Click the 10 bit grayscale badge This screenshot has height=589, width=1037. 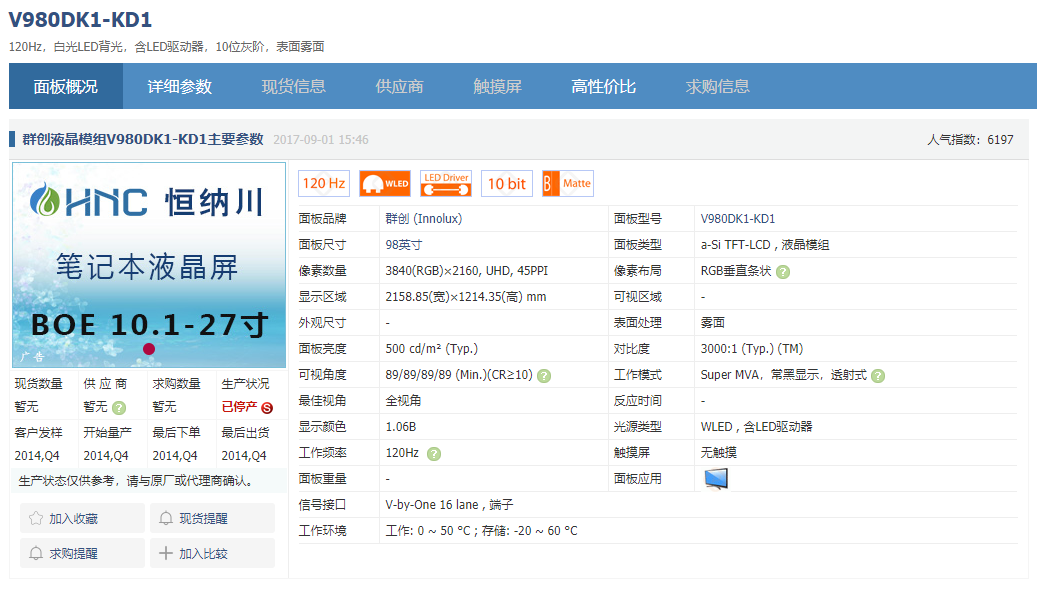(x=506, y=183)
